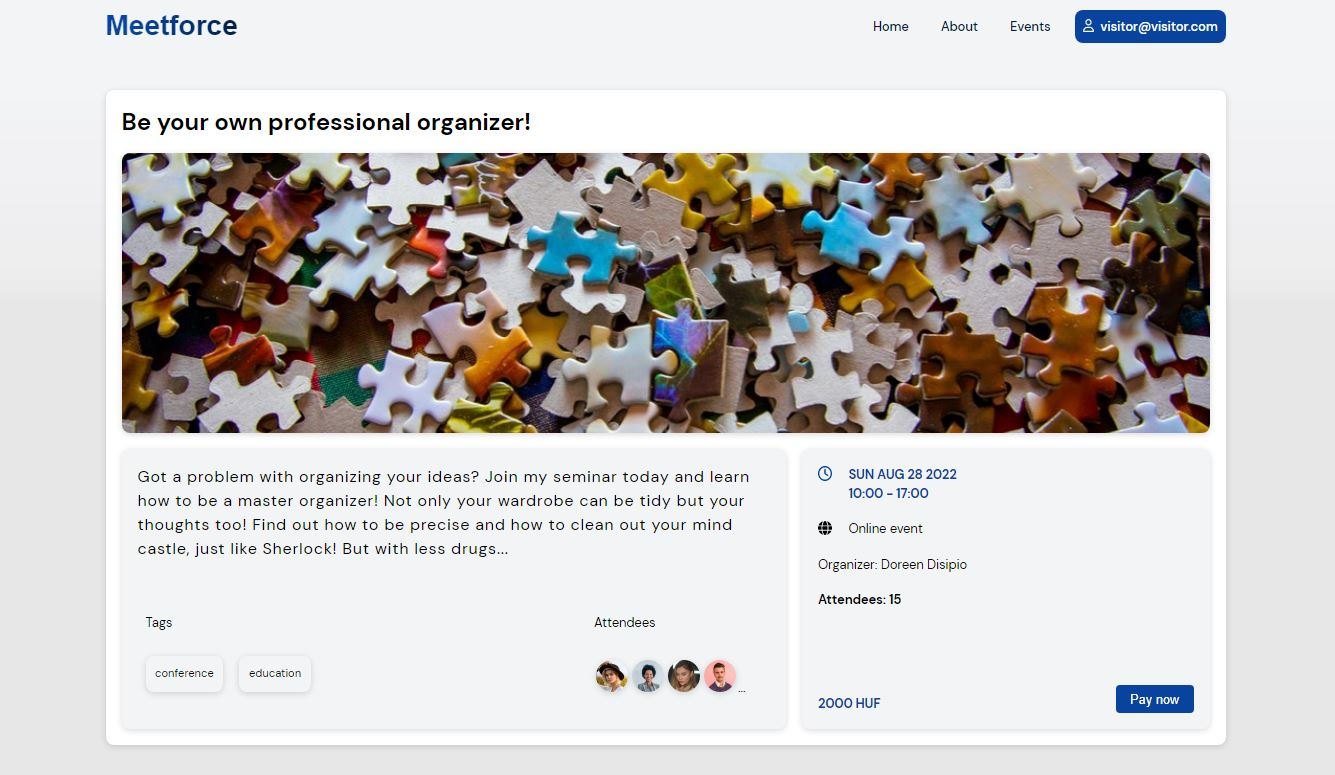This screenshot has height=775, width=1335.
Task: Open the first attendee avatar with hat
Action: click(x=611, y=676)
